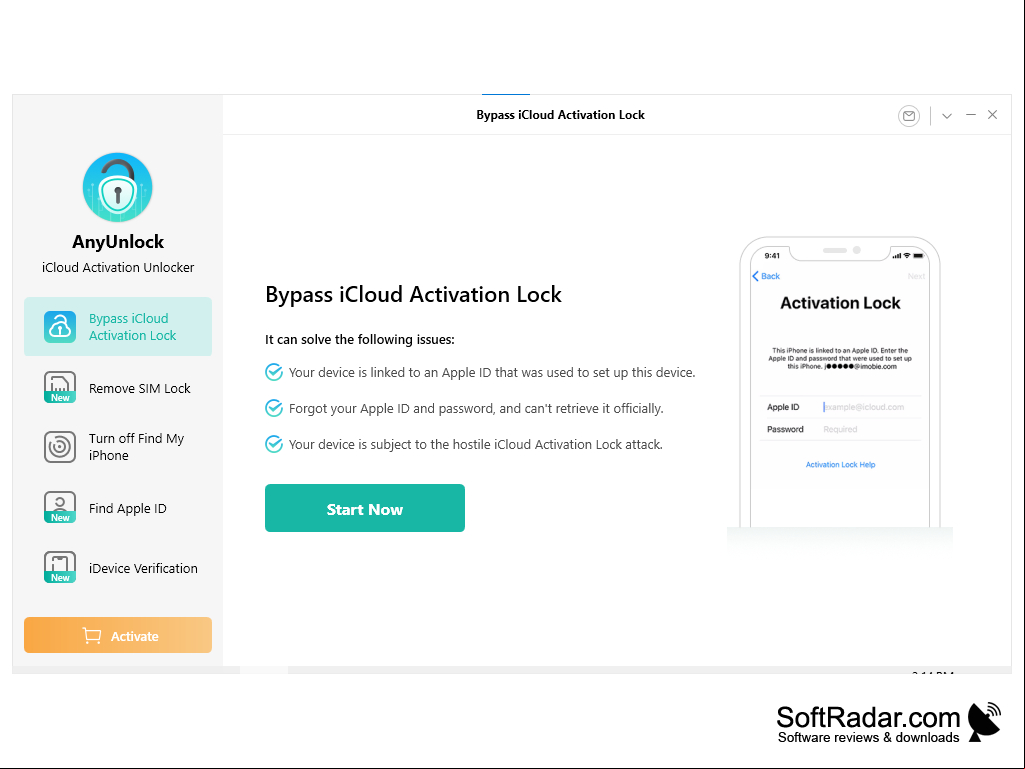Open iDevice Verification from sidebar

tap(118, 568)
